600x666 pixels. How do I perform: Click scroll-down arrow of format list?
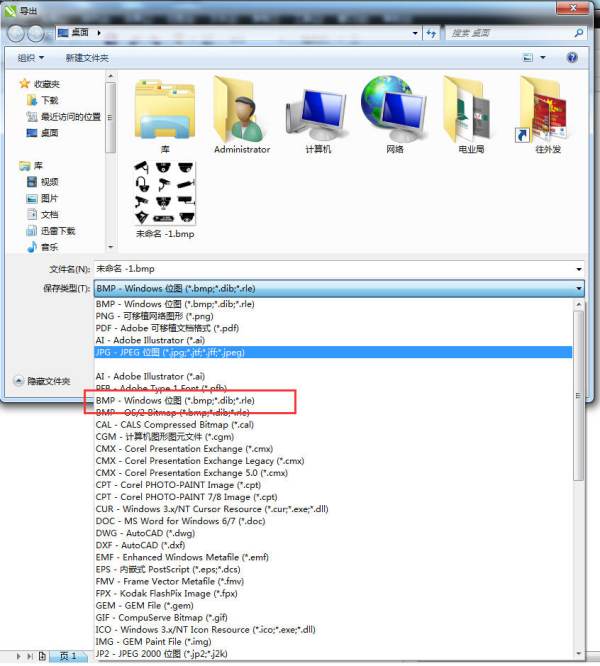point(578,654)
